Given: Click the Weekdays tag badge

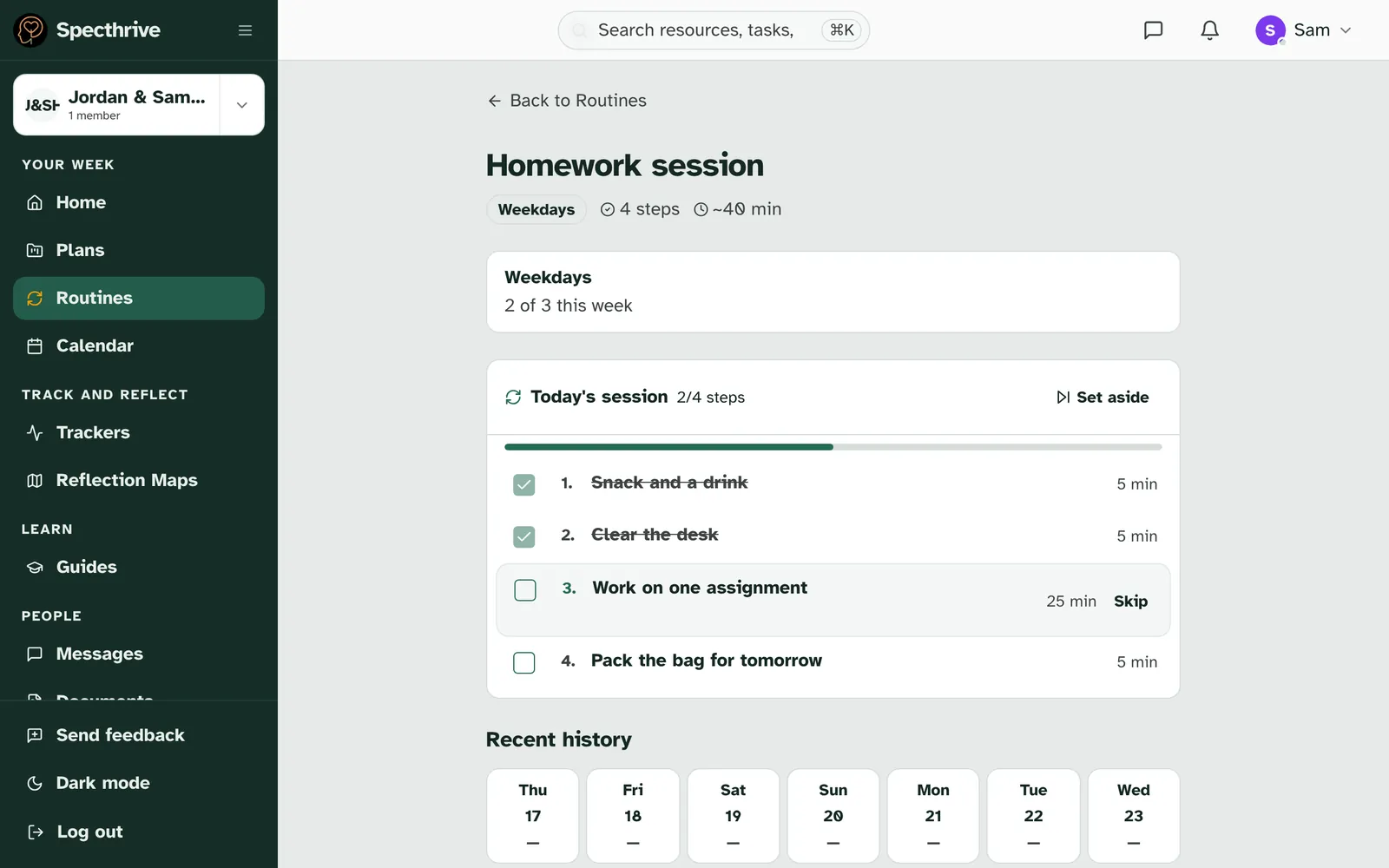Looking at the screenshot, I should 537,209.
